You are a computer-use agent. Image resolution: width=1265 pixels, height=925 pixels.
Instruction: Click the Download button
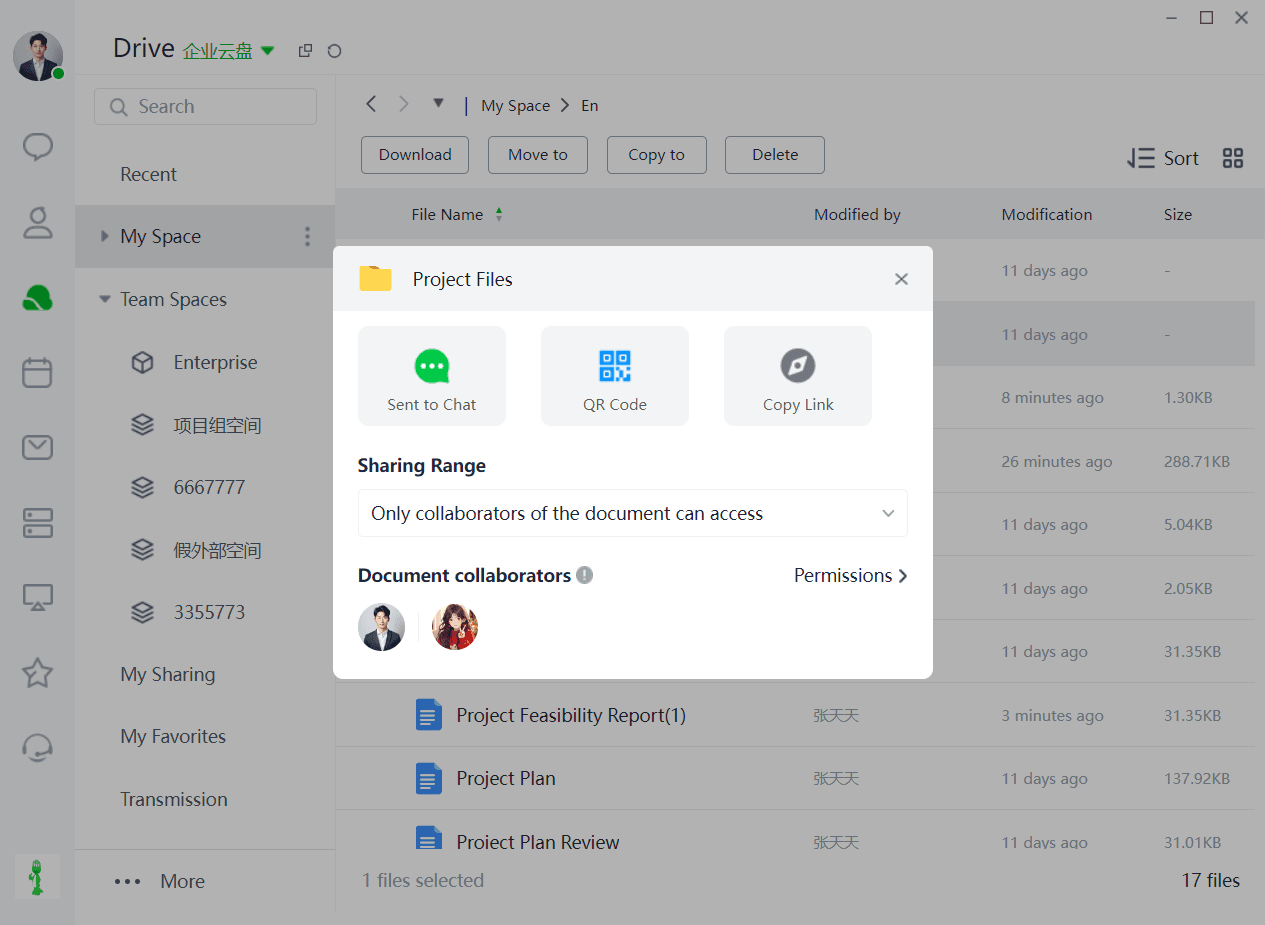(x=415, y=155)
